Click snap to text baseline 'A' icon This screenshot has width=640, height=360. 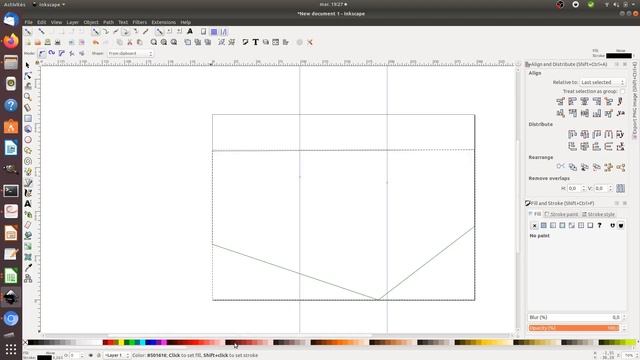point(190,31)
